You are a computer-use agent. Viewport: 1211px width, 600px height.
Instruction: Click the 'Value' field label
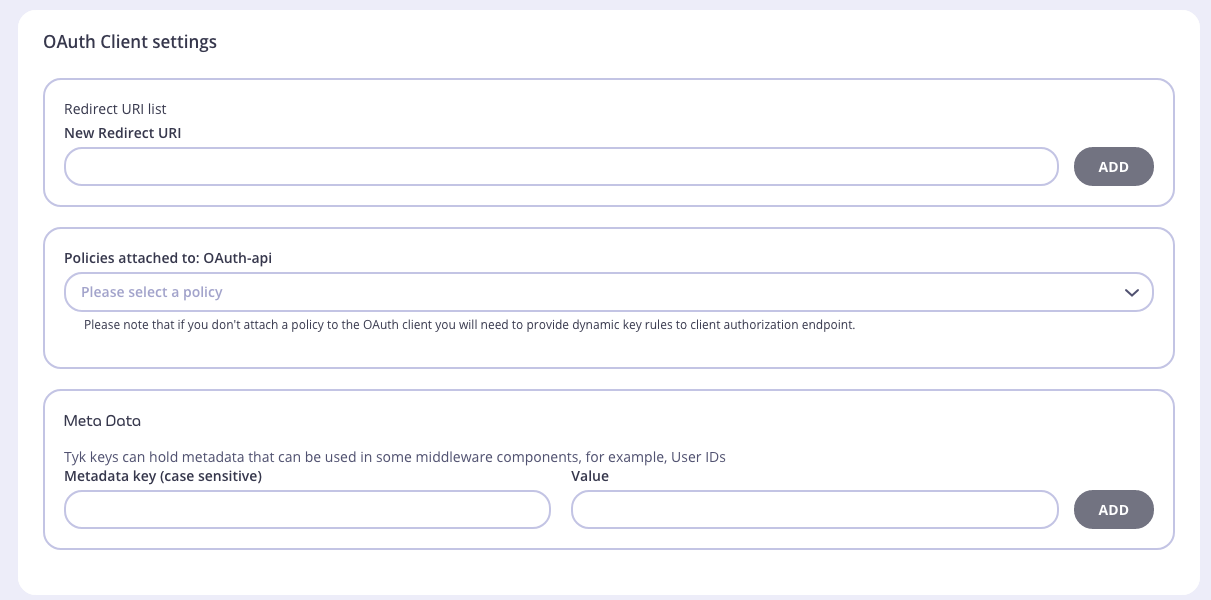(x=590, y=476)
